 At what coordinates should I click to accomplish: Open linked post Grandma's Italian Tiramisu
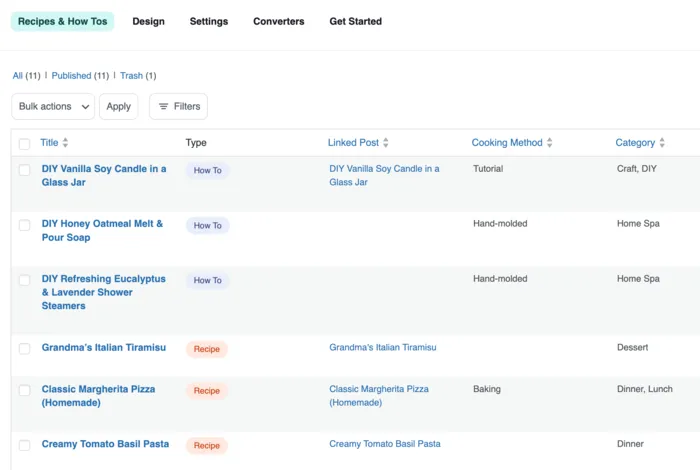click(x=383, y=347)
